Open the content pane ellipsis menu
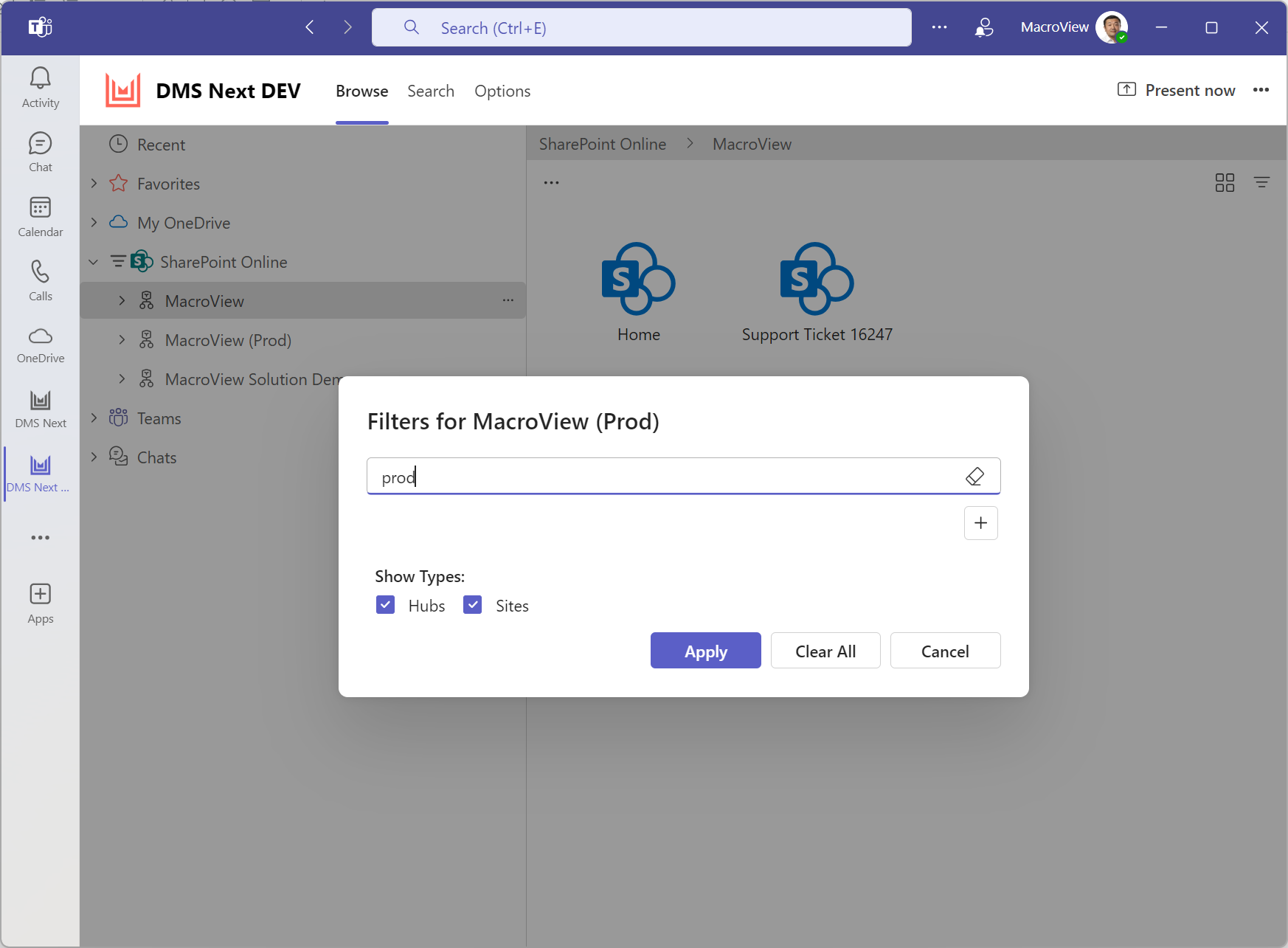Viewport: 1288px width, 948px height. (x=551, y=182)
